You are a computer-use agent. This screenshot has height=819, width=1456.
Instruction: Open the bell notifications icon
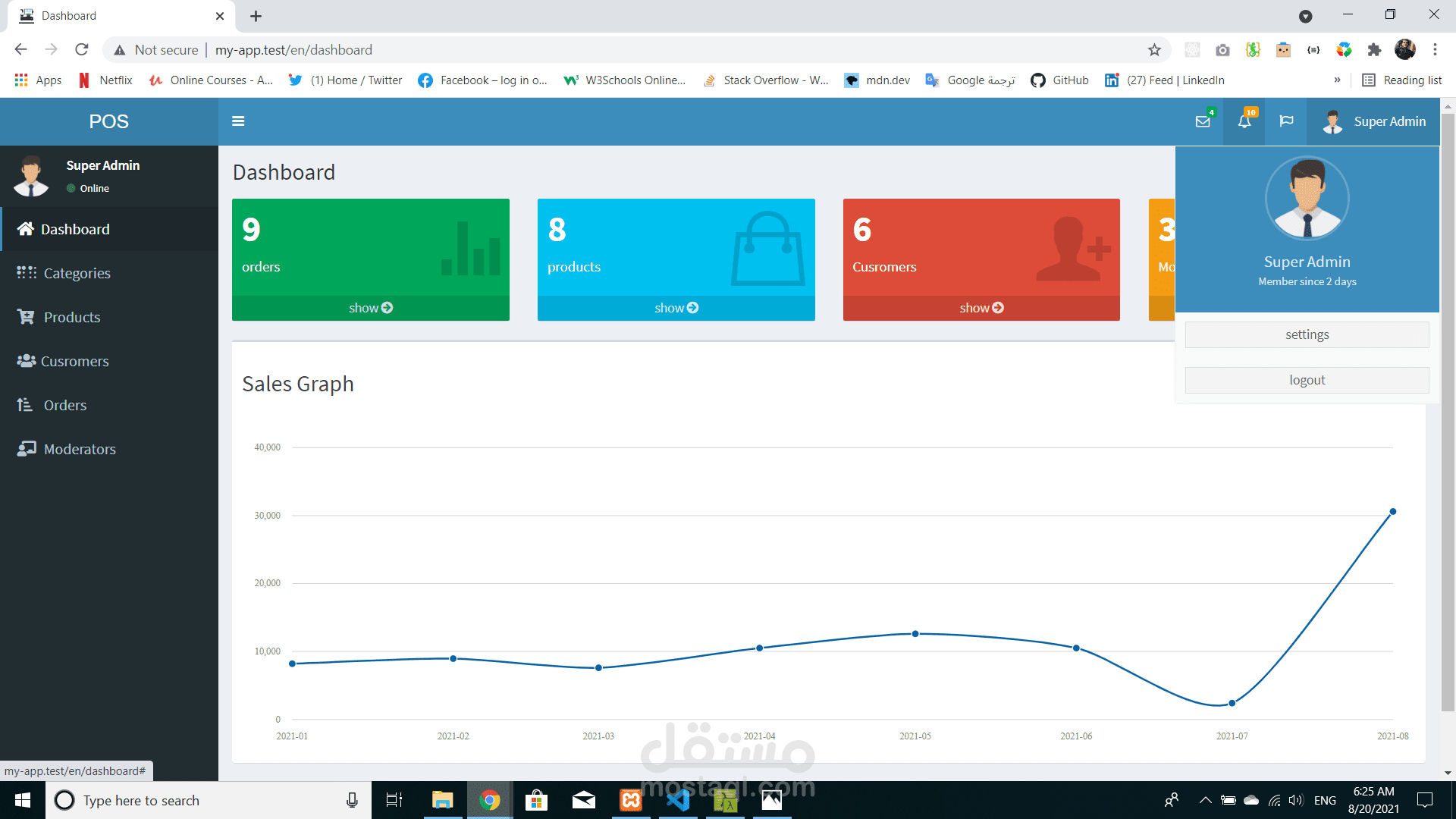pyautogui.click(x=1244, y=121)
